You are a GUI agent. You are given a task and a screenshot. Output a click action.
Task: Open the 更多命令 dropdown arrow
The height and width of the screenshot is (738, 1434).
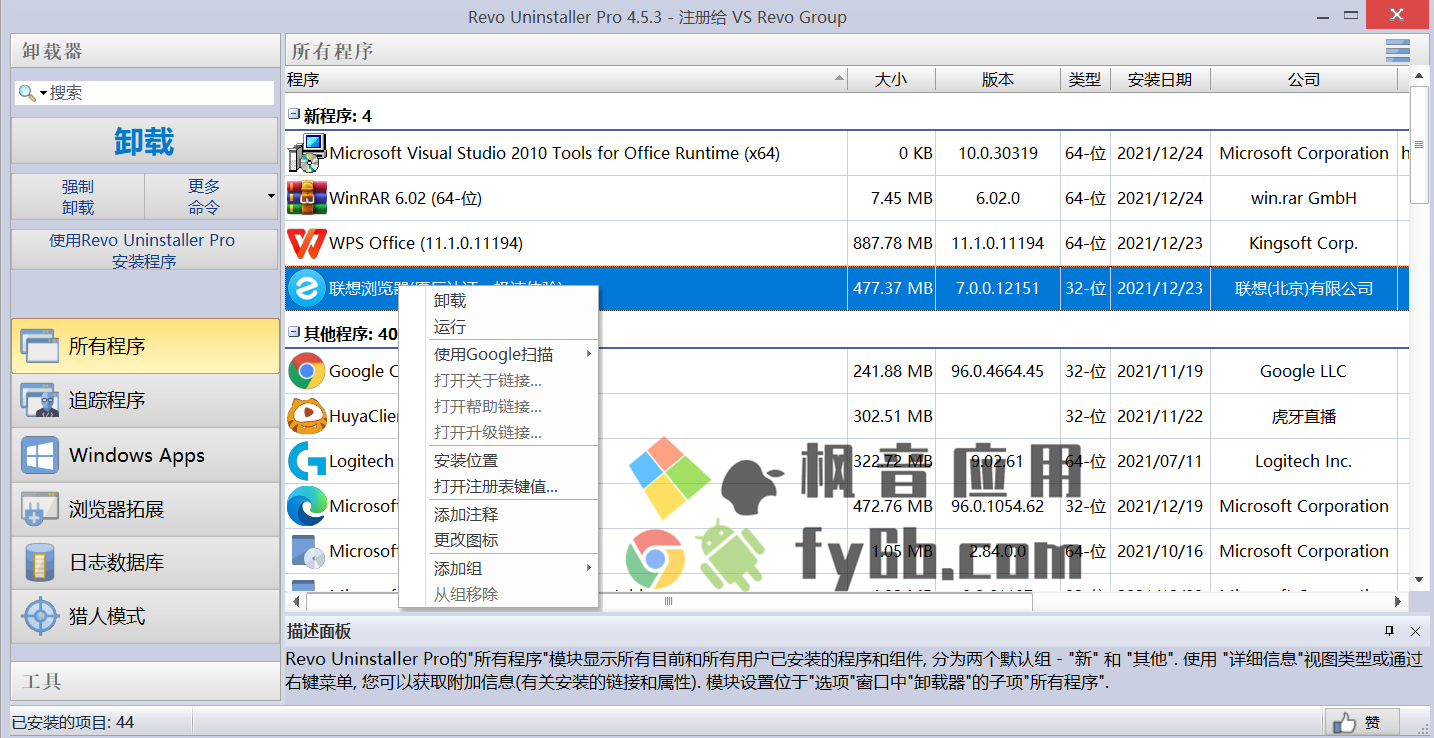tap(271, 196)
